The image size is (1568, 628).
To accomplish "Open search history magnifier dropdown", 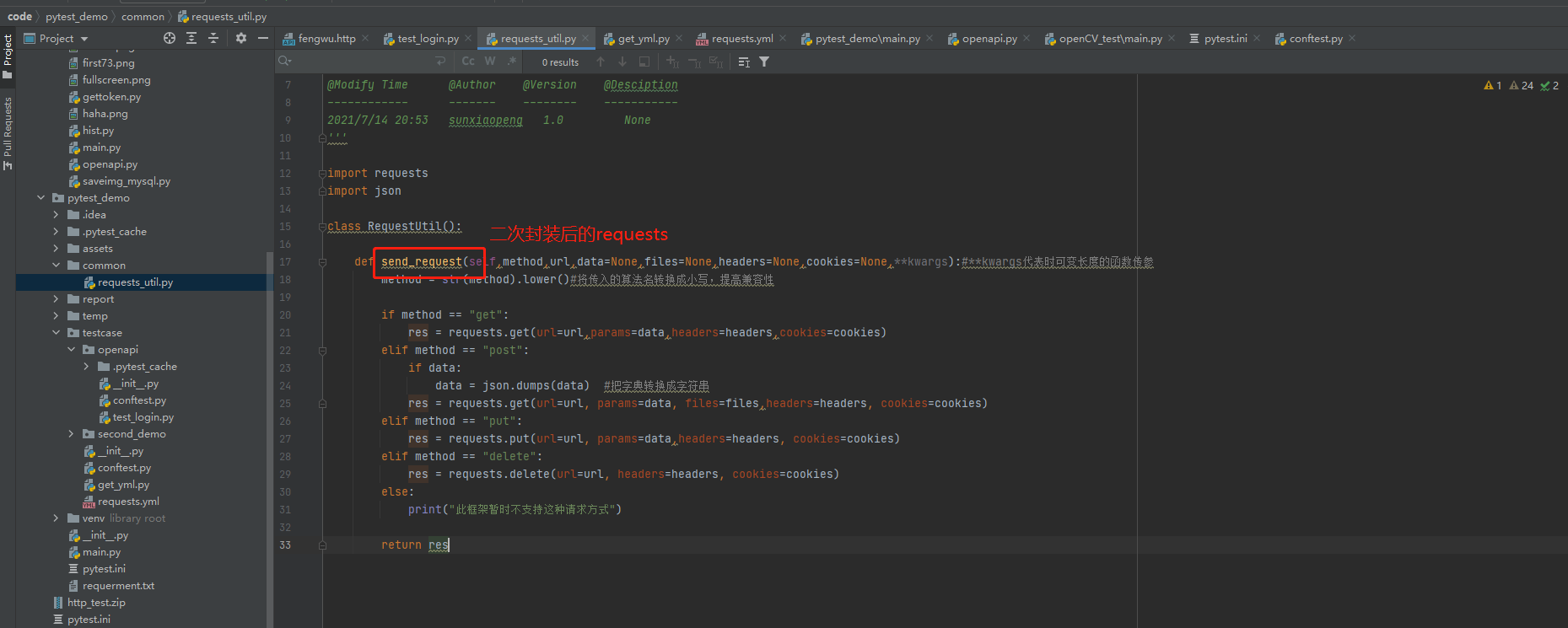I will [285, 62].
